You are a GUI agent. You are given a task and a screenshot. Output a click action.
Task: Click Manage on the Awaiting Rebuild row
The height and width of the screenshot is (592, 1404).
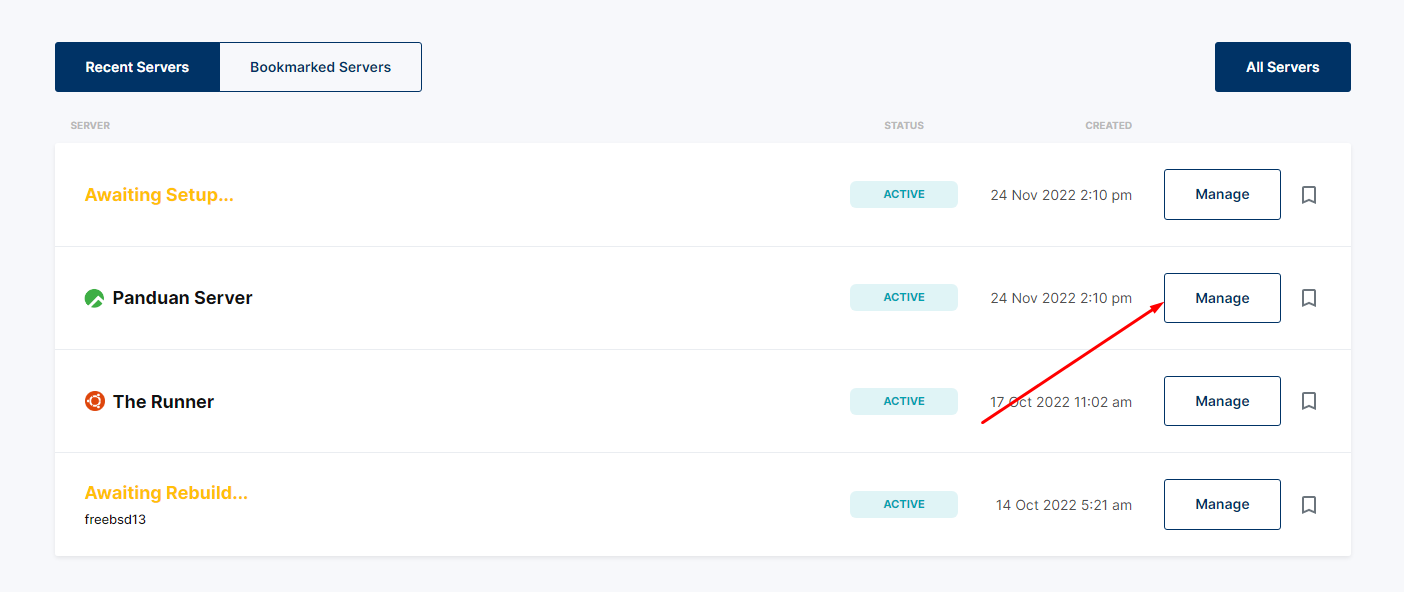[1222, 504]
